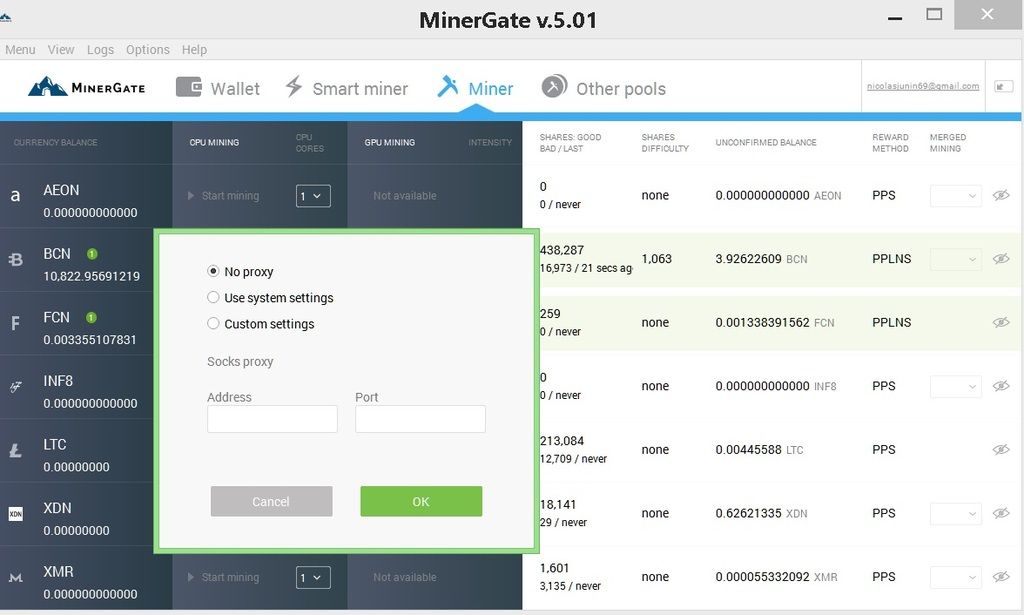Open the AEON CPU cores dropdown
Viewport: 1024px width, 615px height.
point(313,196)
